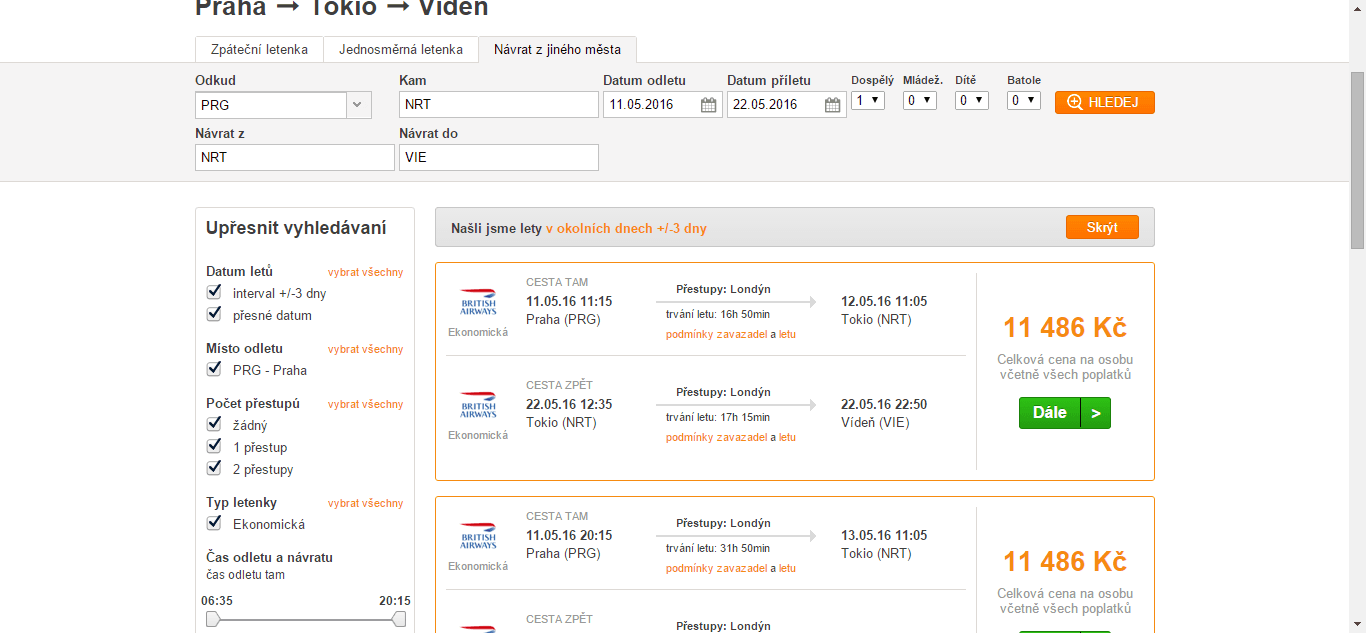1366x633 pixels.
Task: Click British Airways logo for 11.05.16 11:15 flight
Action: click(x=478, y=303)
